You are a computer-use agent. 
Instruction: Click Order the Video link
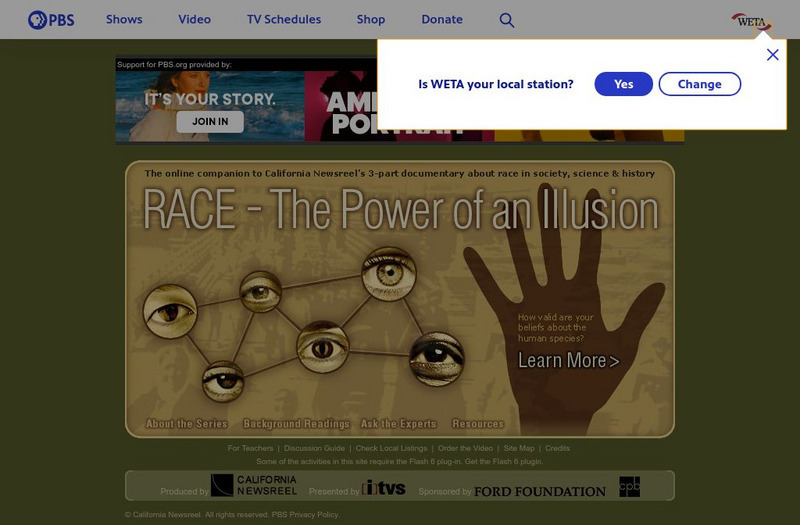(x=465, y=448)
